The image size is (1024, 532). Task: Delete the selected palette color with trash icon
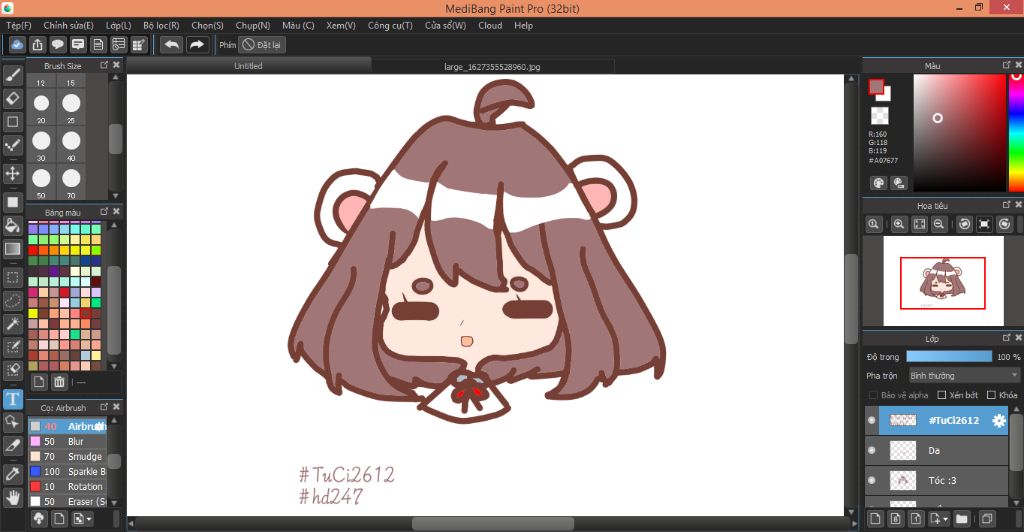pos(59,382)
